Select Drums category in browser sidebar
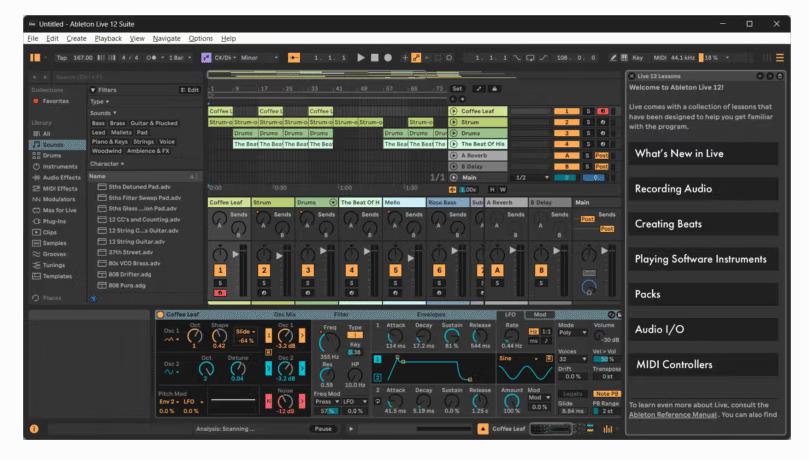 [46, 156]
